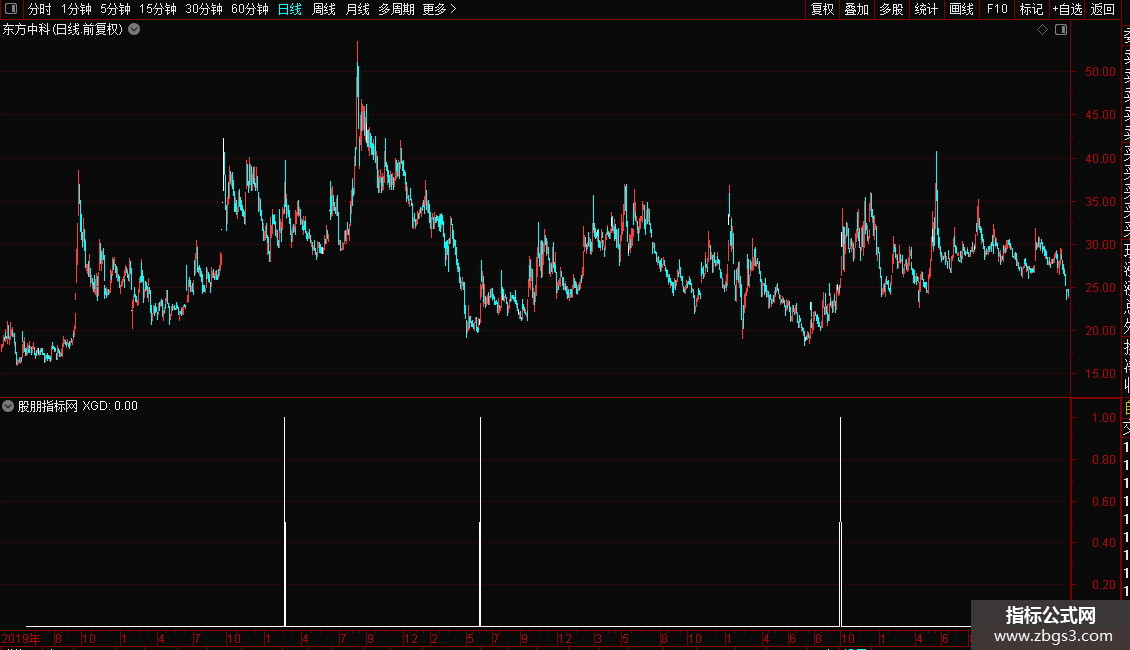Image resolution: width=1130 pixels, height=650 pixels.
Task: Open F10 company information
Action: tap(997, 9)
